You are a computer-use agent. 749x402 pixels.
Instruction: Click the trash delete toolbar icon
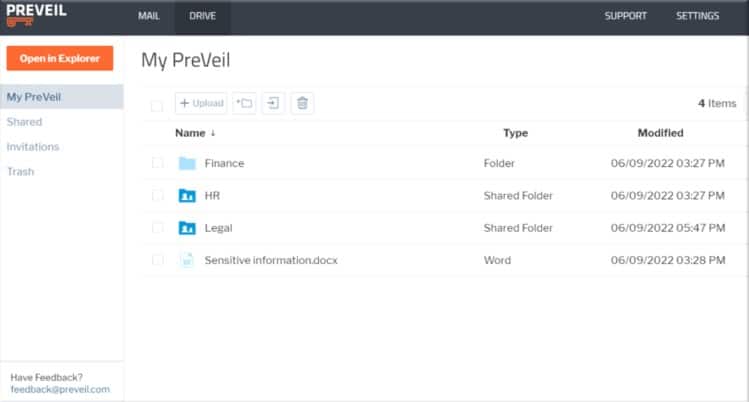coord(302,103)
